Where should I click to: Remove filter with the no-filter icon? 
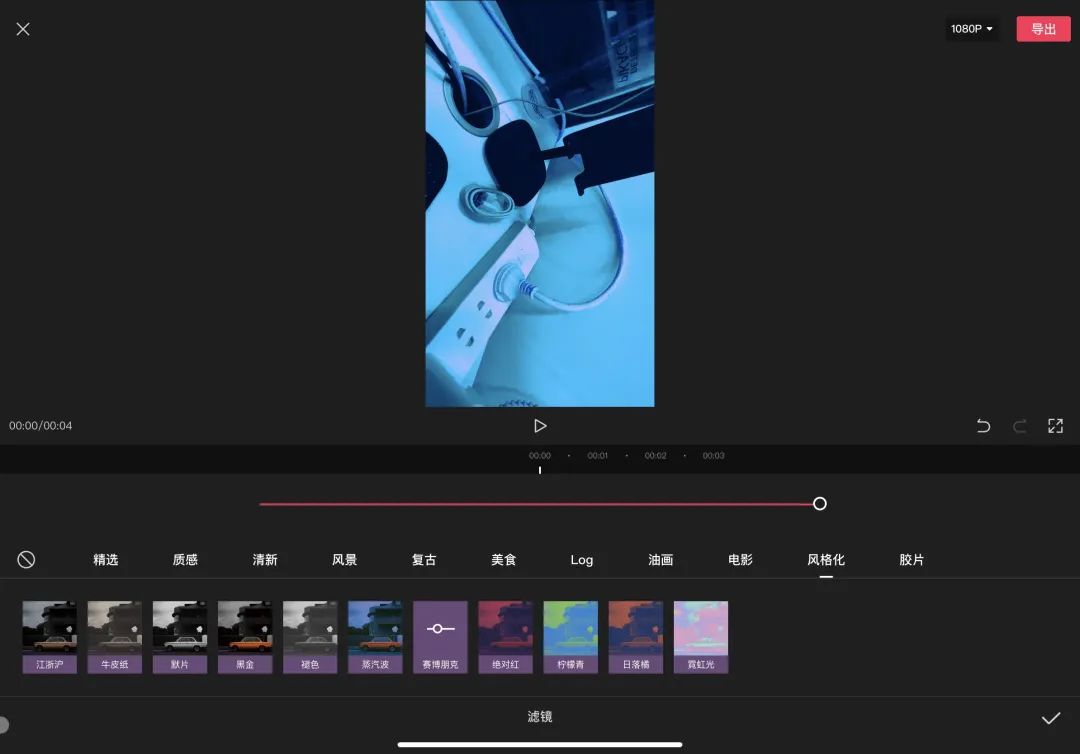[26, 560]
